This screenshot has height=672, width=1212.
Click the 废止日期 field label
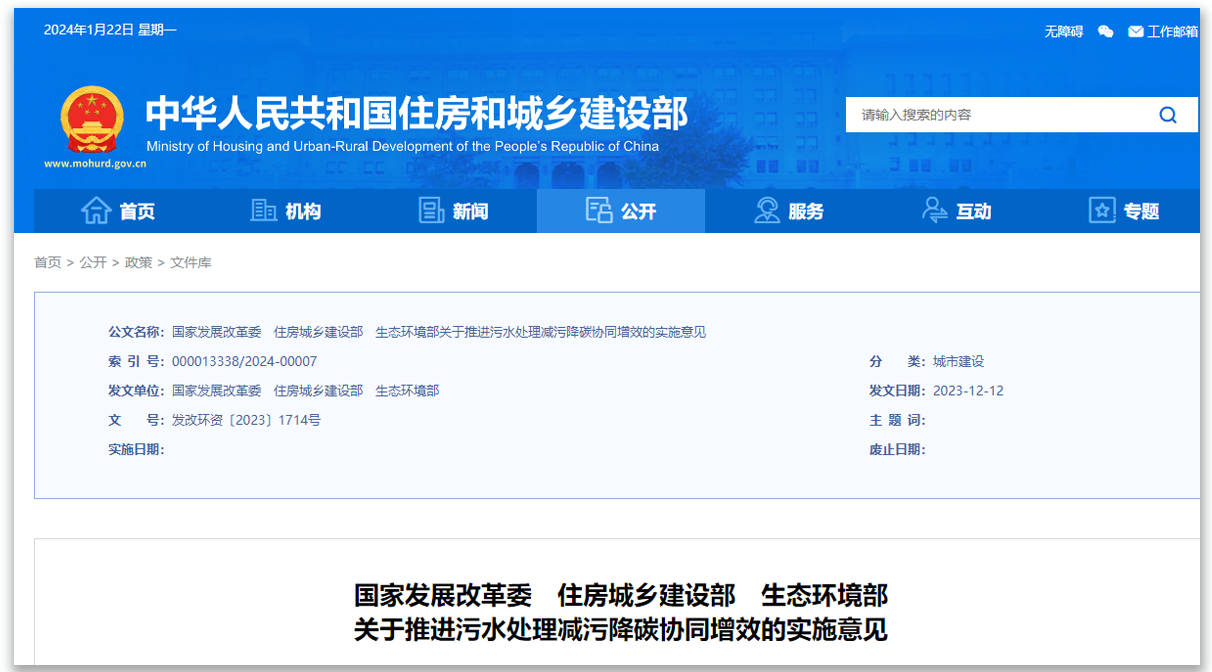click(x=898, y=450)
